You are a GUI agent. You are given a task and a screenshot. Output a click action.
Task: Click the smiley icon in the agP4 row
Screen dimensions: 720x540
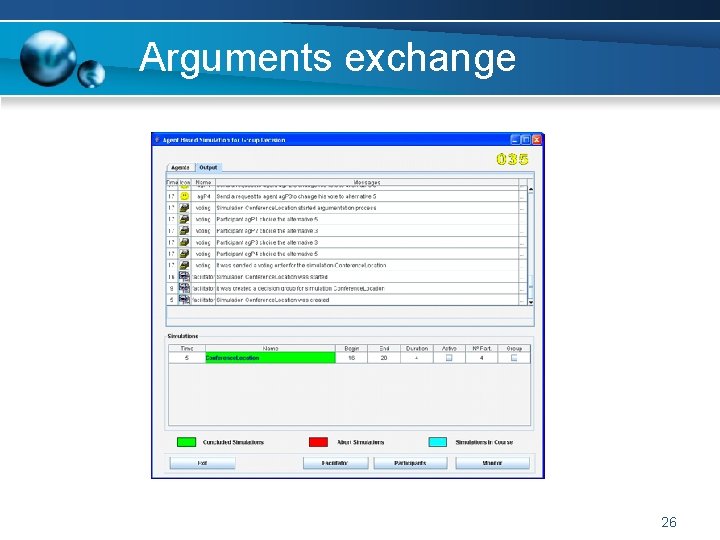(x=184, y=196)
